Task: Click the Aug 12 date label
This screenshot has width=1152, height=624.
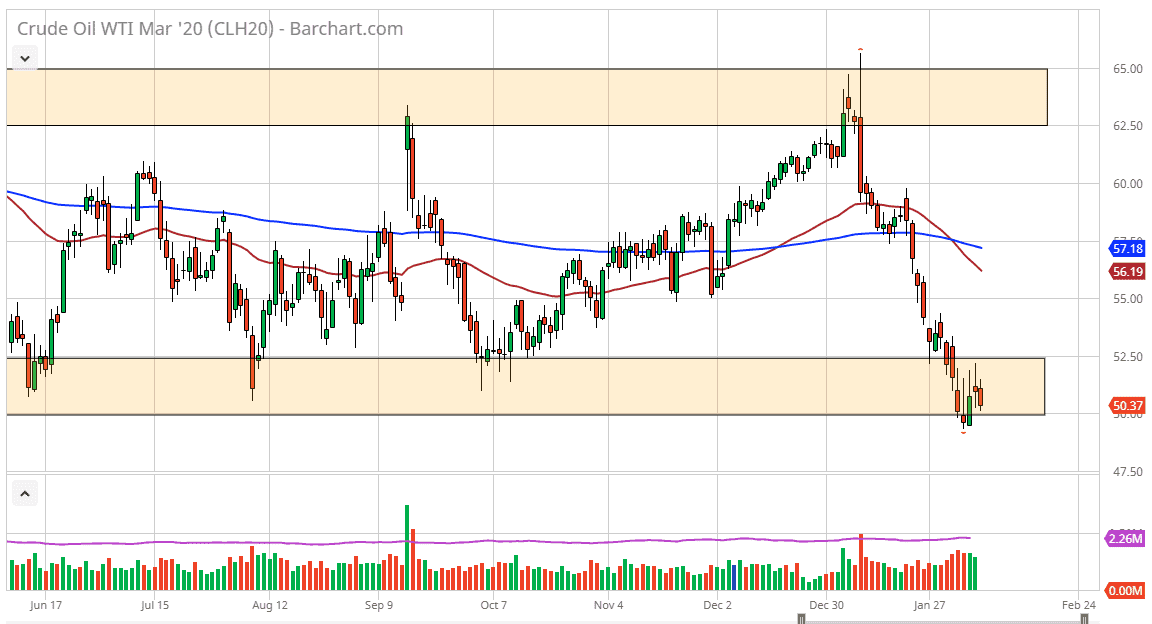Action: [270, 606]
